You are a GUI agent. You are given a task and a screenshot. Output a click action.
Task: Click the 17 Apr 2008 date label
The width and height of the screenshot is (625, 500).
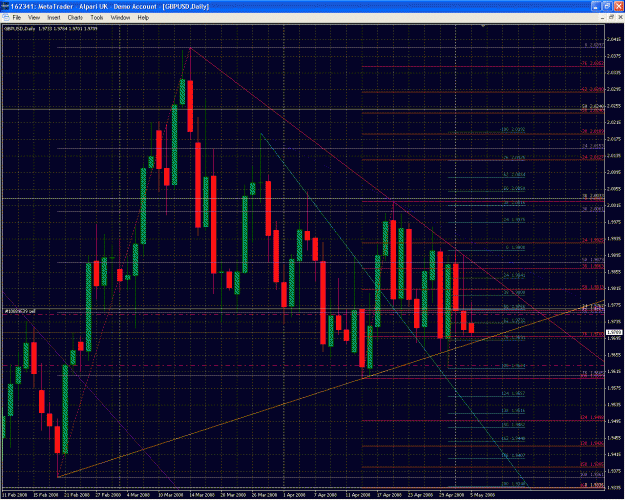[389, 495]
